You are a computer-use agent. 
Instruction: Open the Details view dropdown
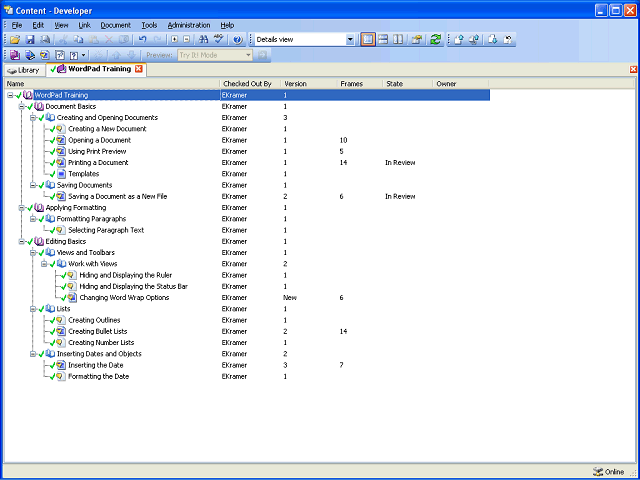[x=350, y=40]
